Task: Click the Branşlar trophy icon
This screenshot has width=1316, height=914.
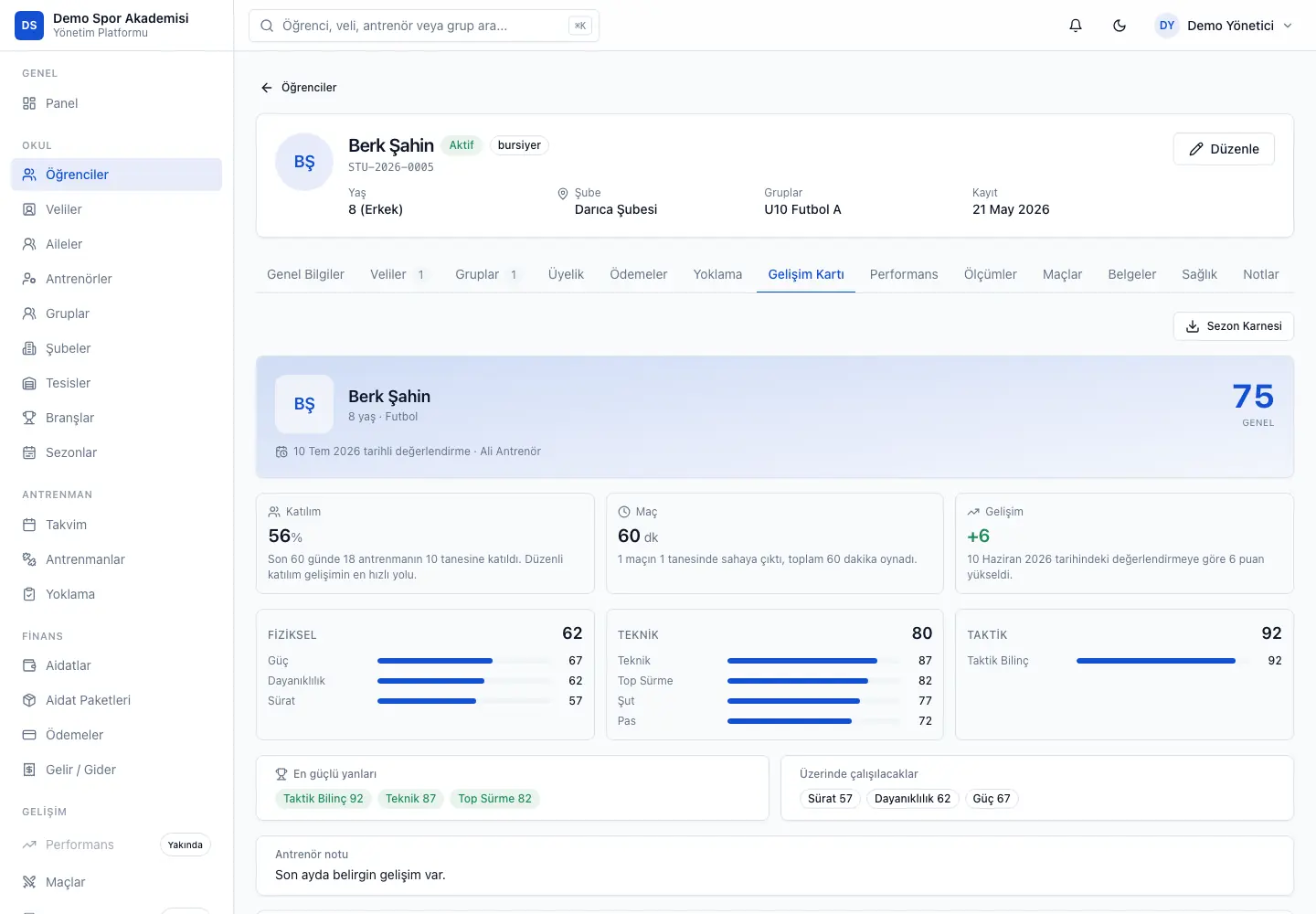Action: point(29,418)
